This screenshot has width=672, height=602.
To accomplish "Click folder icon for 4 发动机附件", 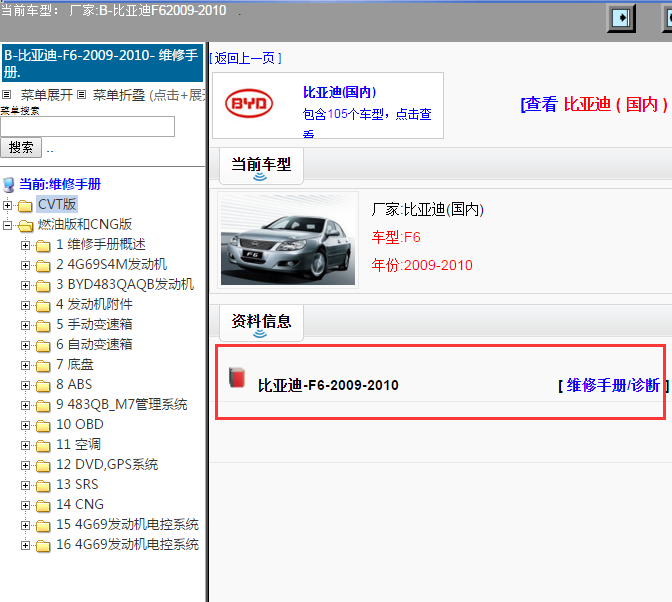I will [x=43, y=305].
